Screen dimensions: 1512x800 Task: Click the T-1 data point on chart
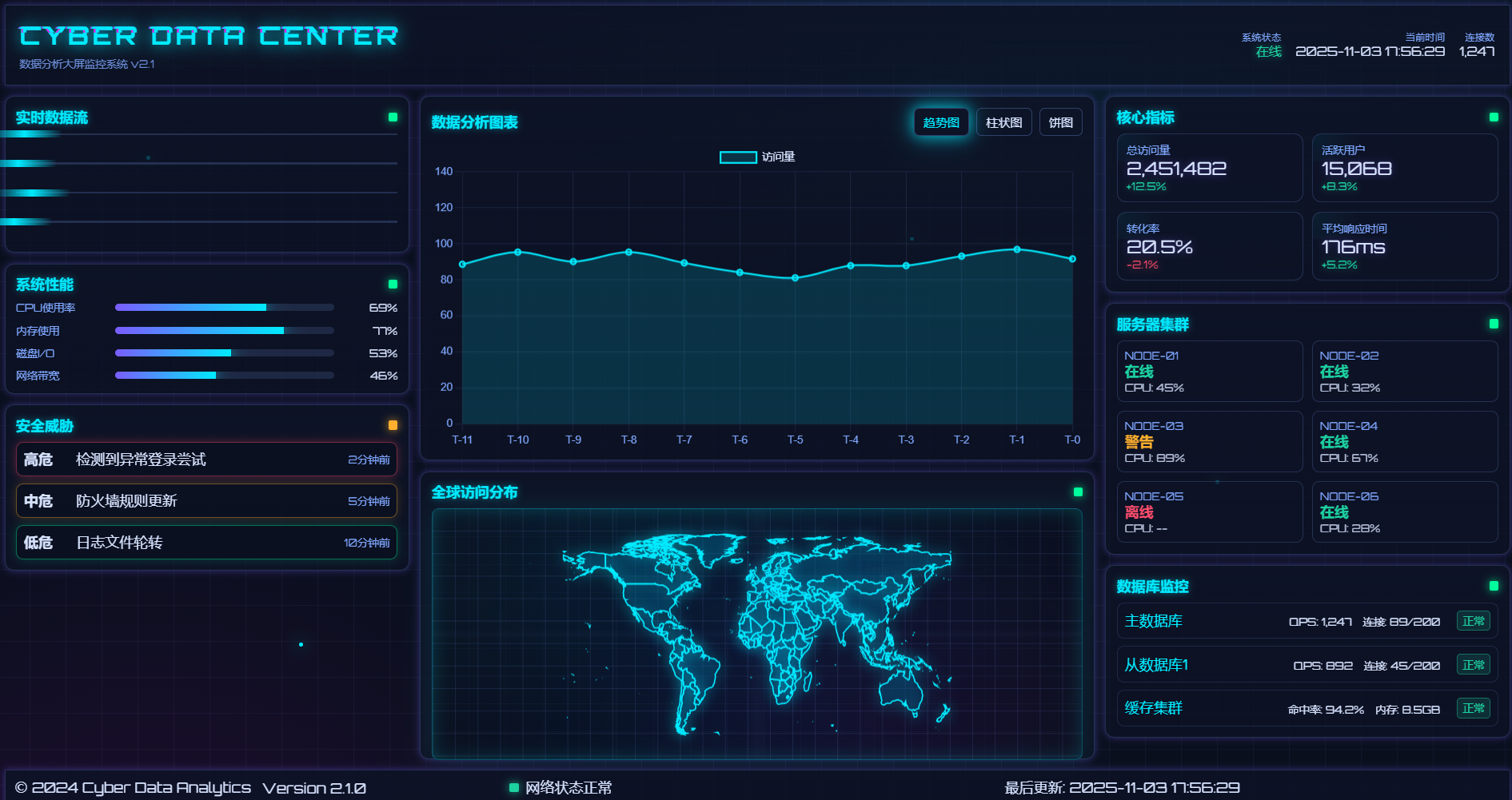click(1017, 249)
